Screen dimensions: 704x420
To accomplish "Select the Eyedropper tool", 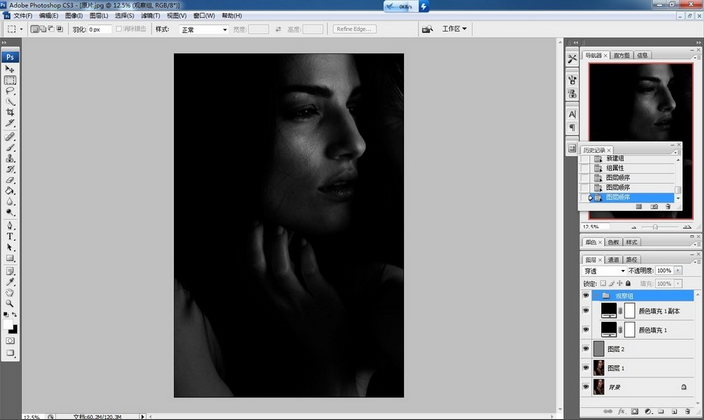I will click(x=10, y=282).
